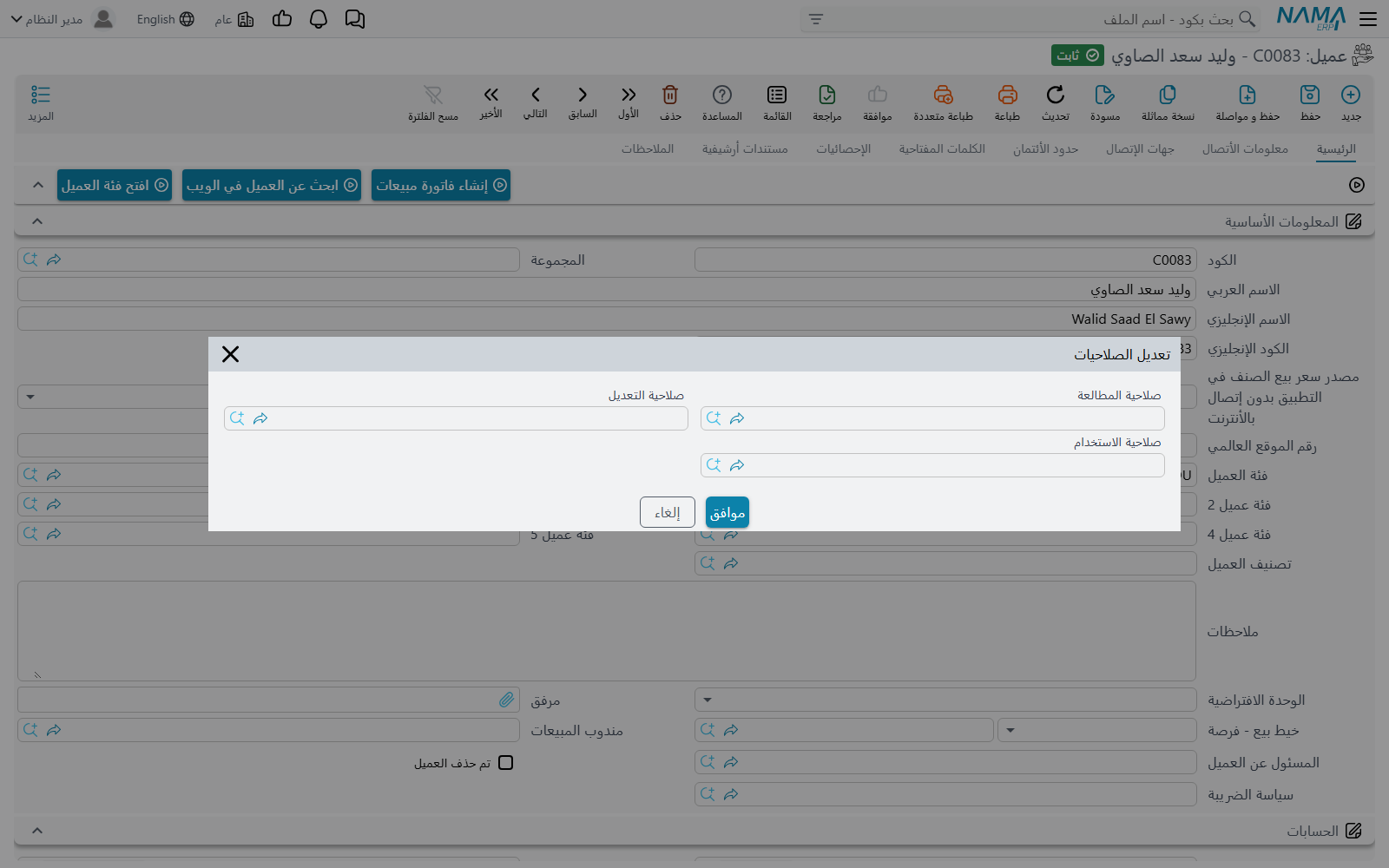Switch to حدود الأئتمان tab
1389x868 pixels.
[x=1045, y=148]
